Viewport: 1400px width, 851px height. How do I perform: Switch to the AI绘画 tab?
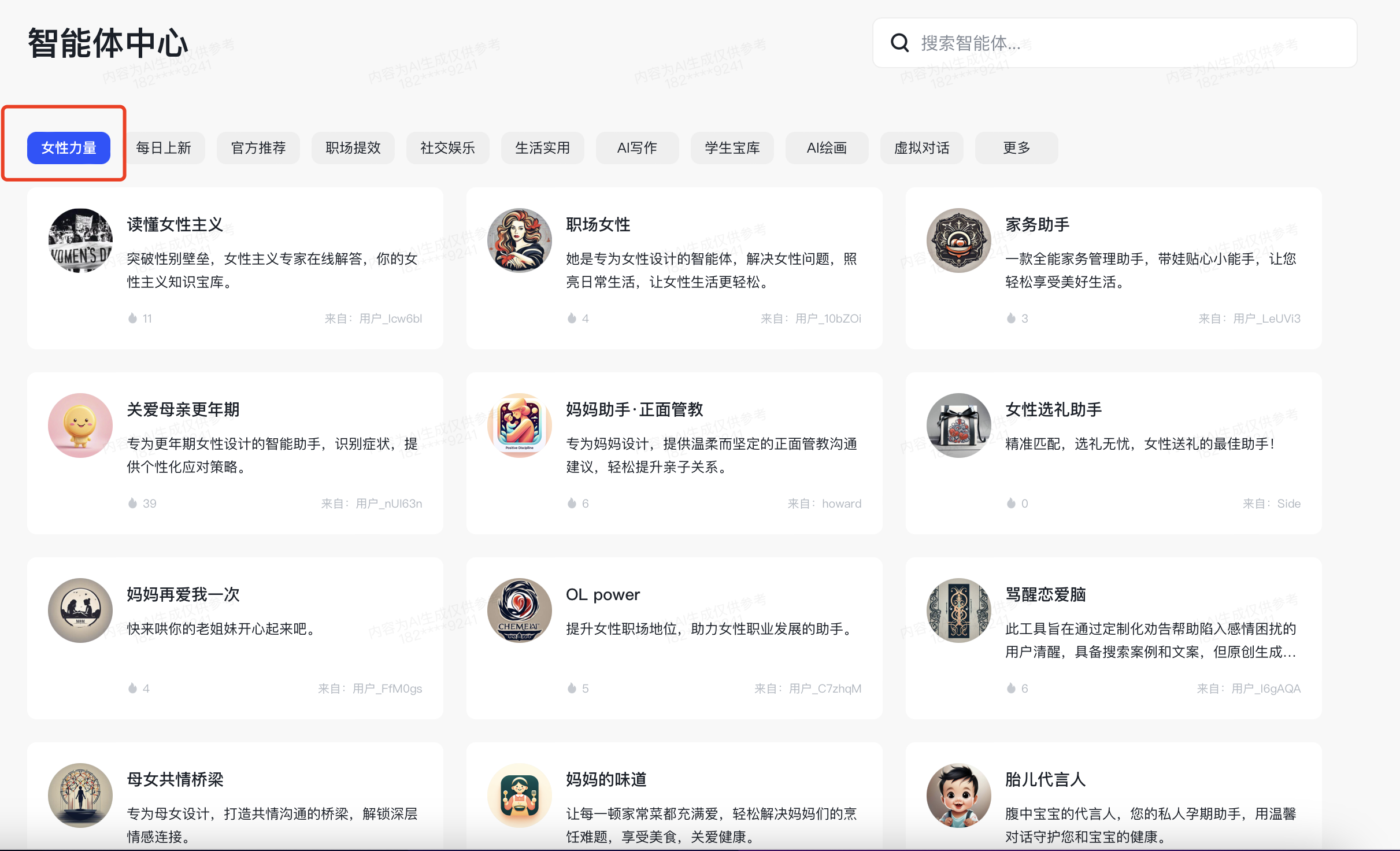[827, 148]
